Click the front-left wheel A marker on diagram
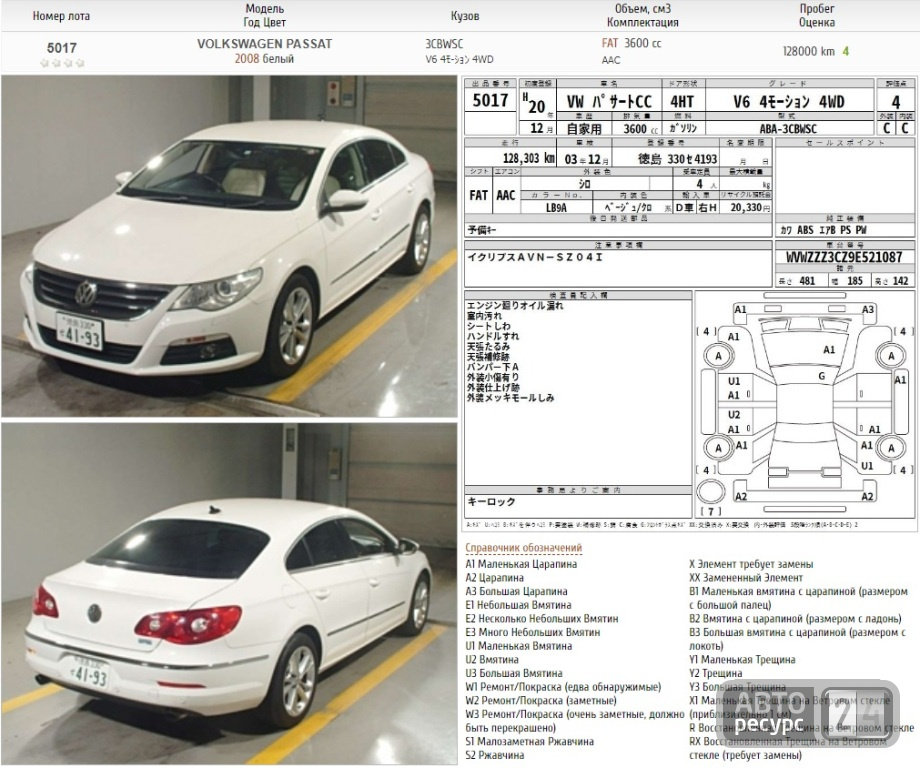This screenshot has width=920, height=768. pyautogui.click(x=718, y=356)
